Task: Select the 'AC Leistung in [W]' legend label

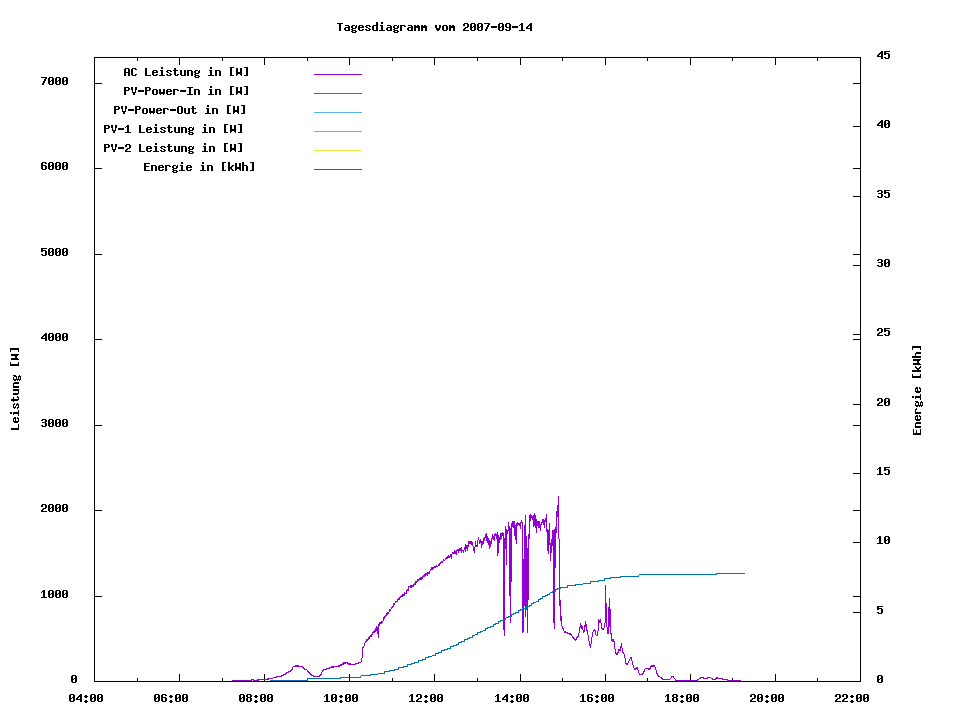Action: click(186, 72)
